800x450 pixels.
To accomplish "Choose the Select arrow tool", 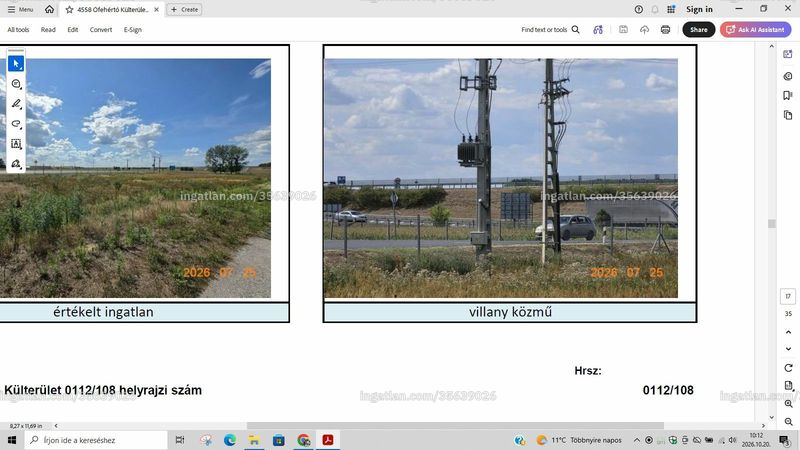I will pos(16,64).
